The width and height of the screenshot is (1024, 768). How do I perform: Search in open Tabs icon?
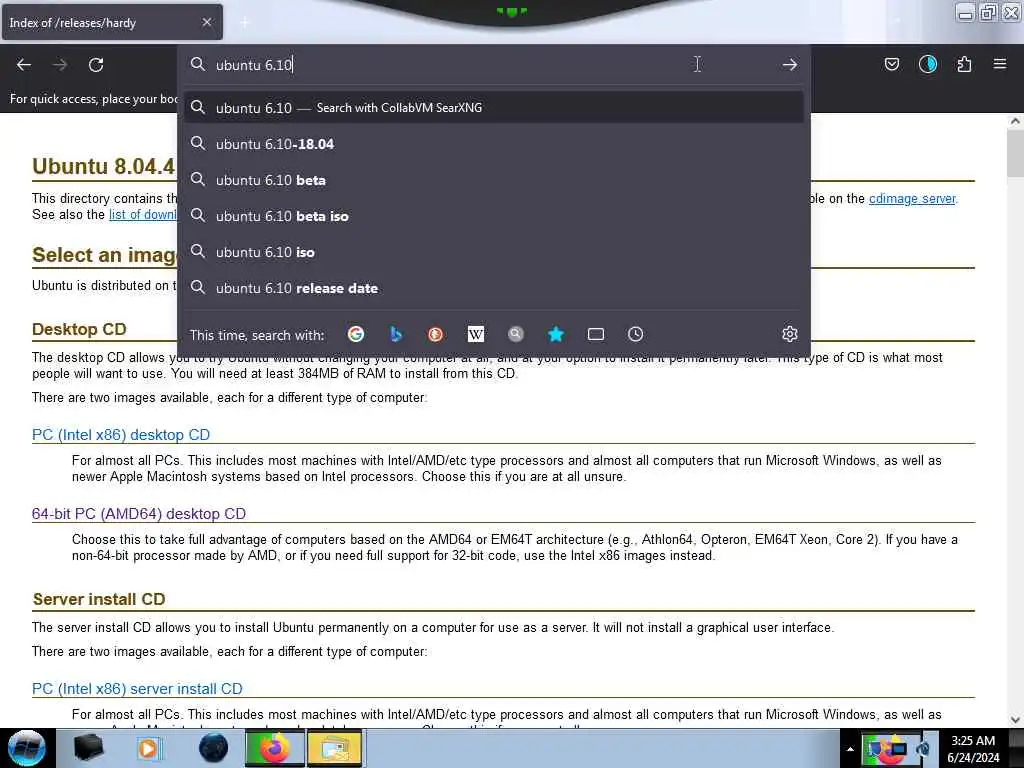point(596,334)
